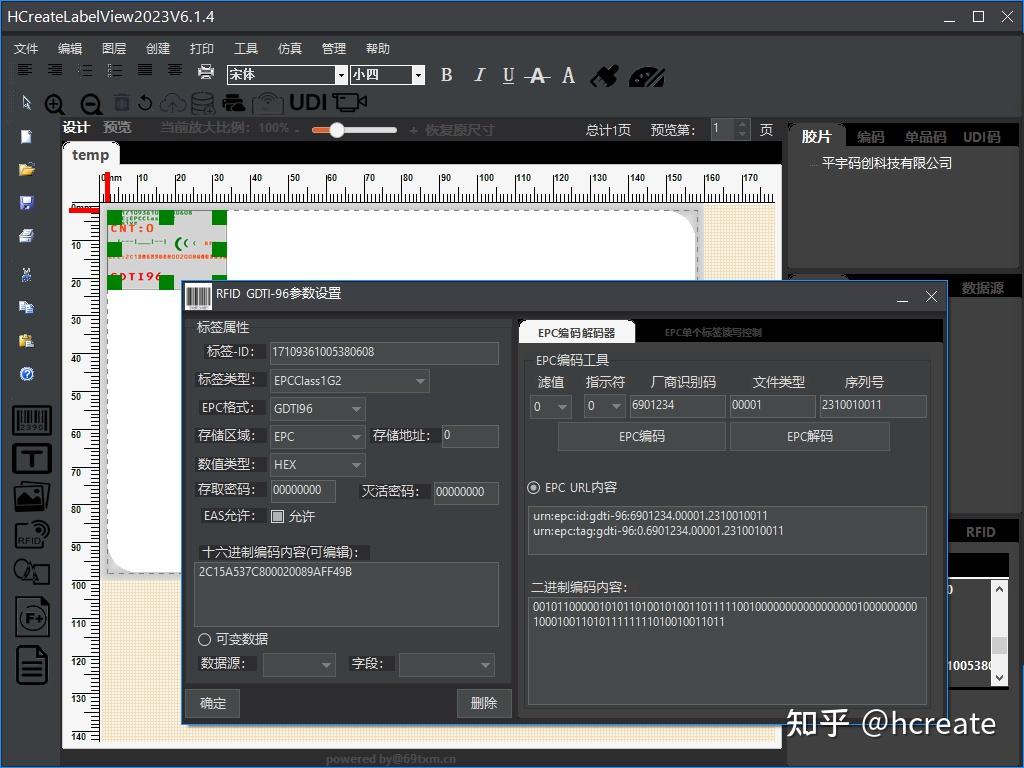Click the EPC编码 button
Screen dimensions: 1024x768
(641, 436)
